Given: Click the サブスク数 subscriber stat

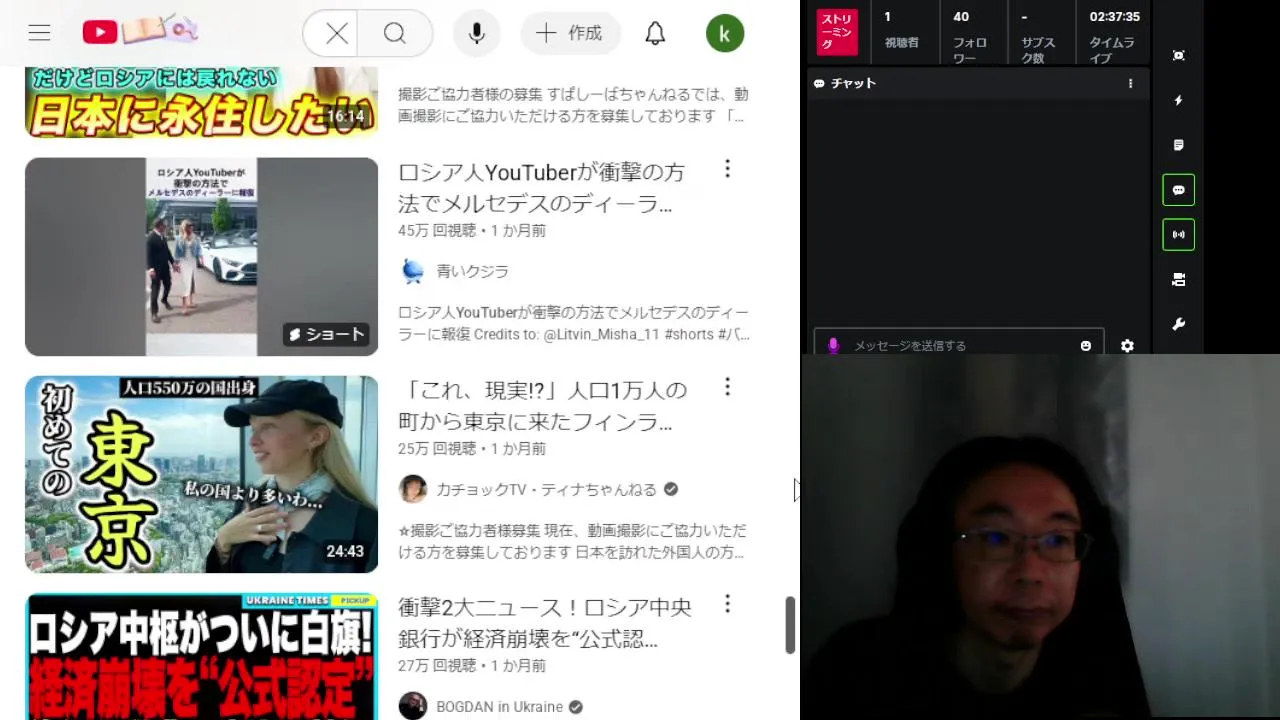Looking at the screenshot, I should 1039,37.
